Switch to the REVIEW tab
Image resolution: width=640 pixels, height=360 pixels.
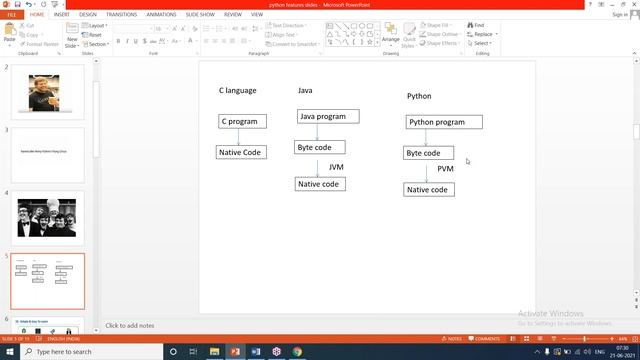(x=233, y=14)
